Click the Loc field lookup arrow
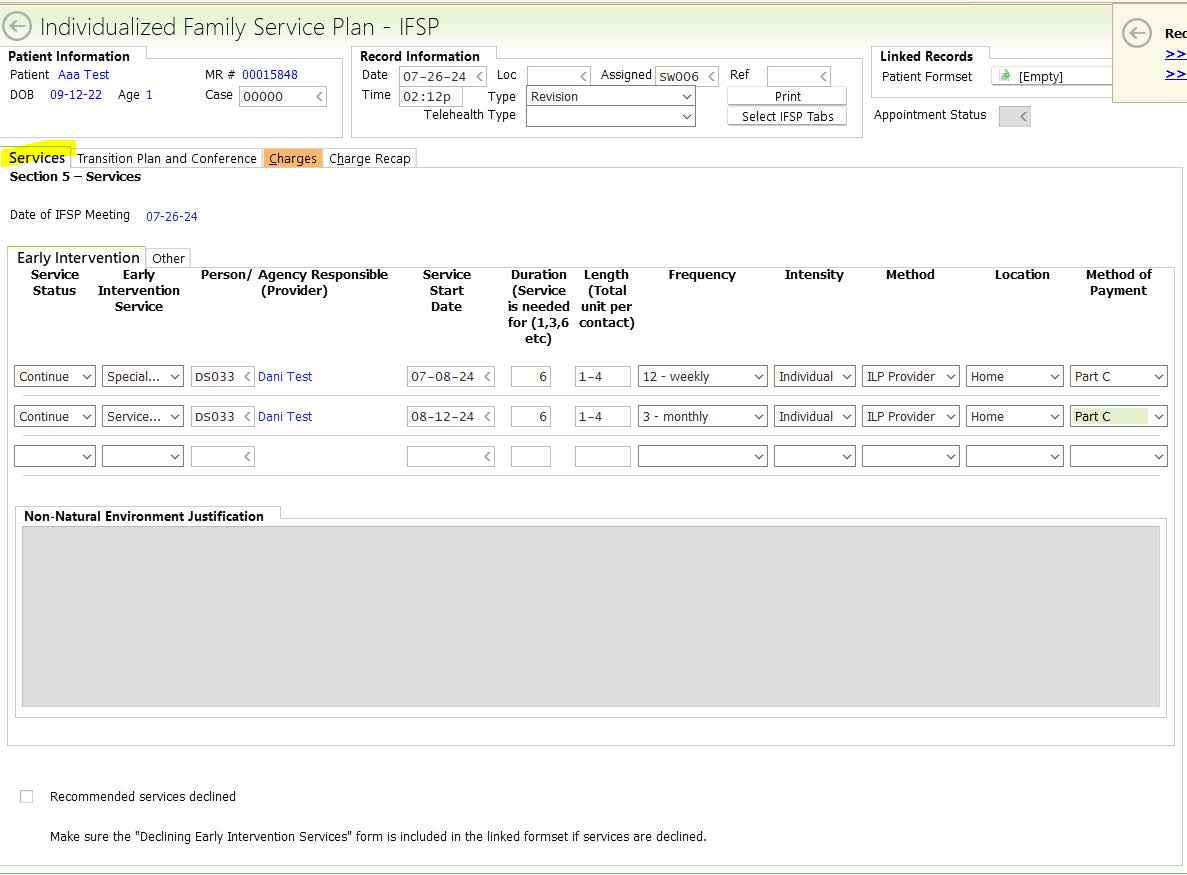1187x875 pixels. coord(583,77)
